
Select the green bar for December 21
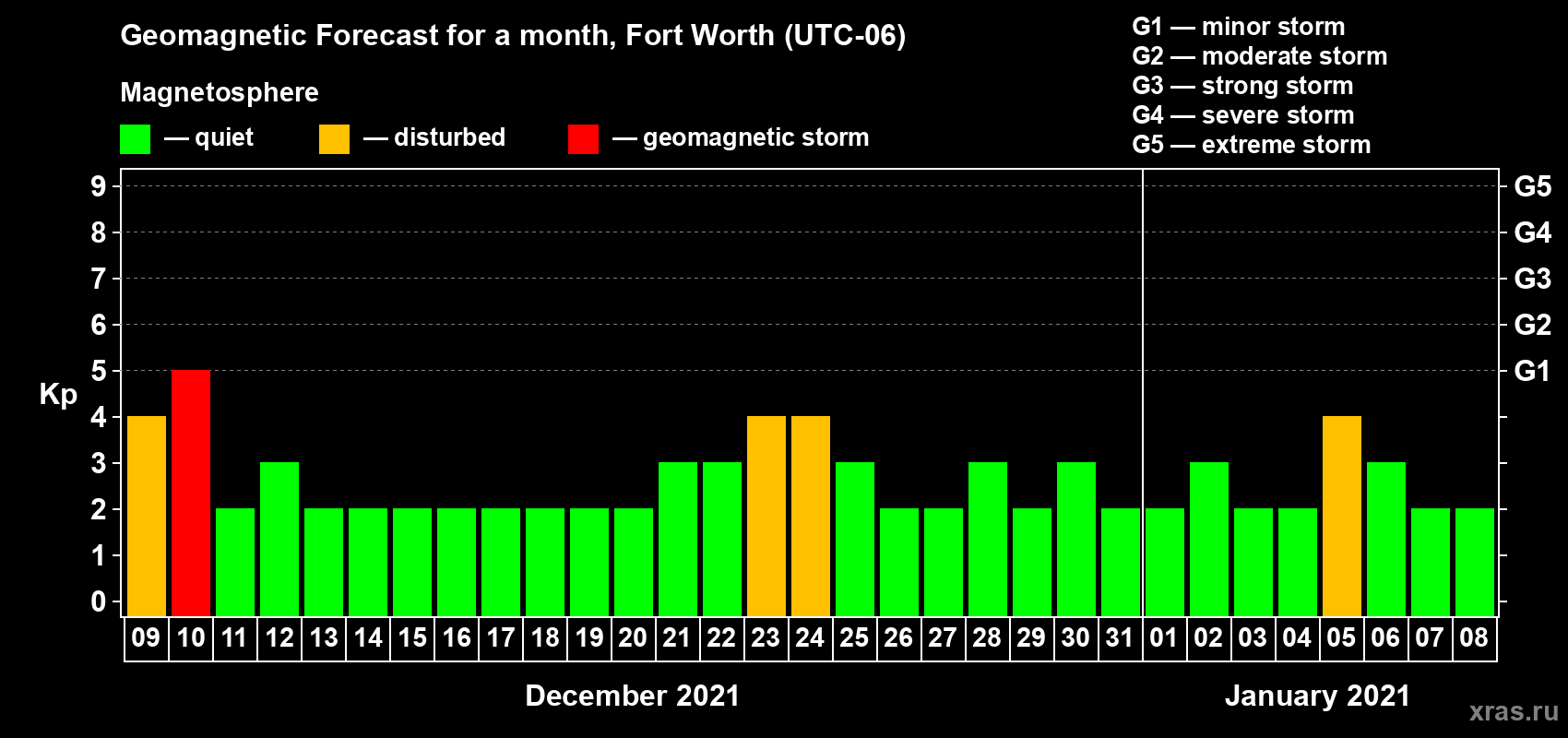click(678, 540)
